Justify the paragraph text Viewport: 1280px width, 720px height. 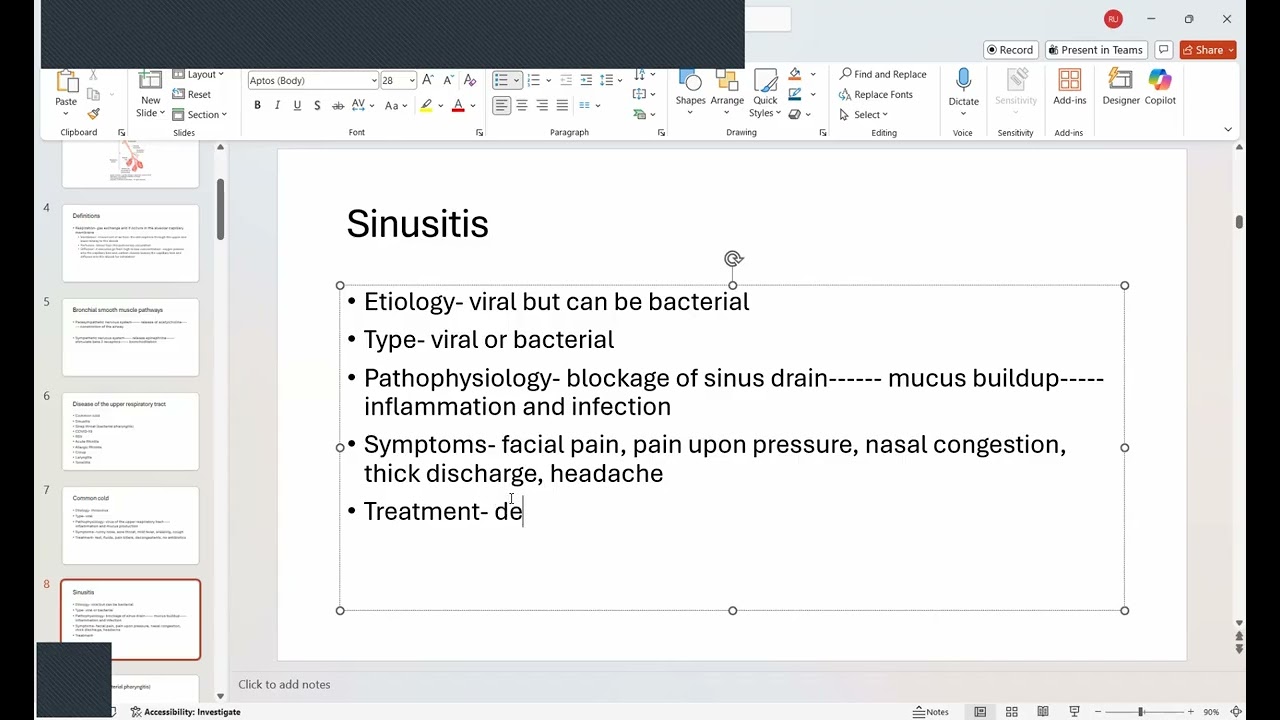(562, 105)
